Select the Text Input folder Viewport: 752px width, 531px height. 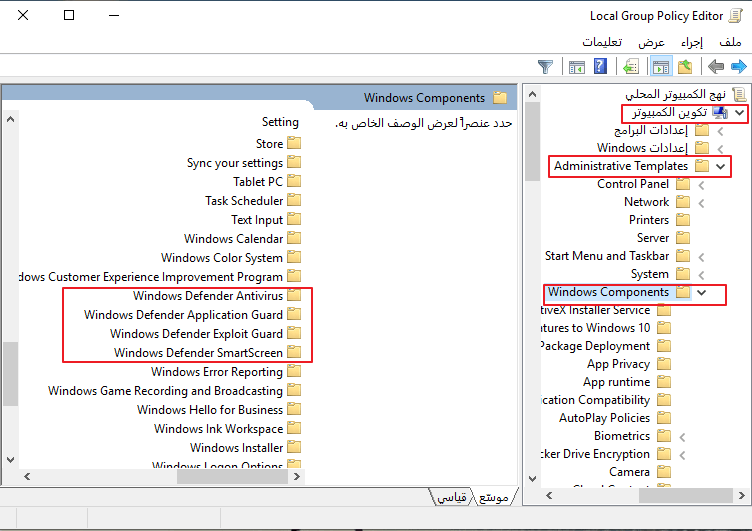click(266, 220)
